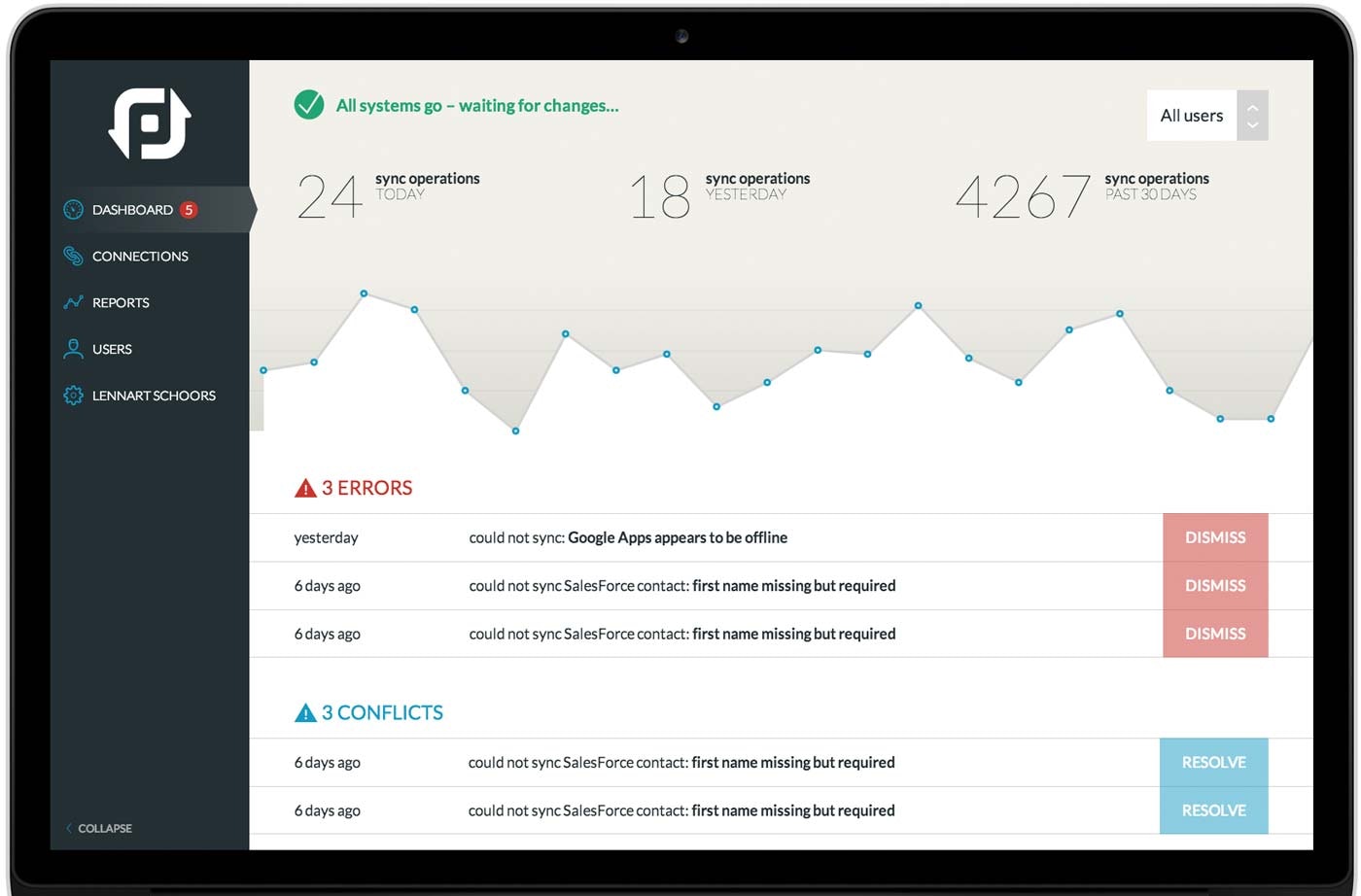Click the 3 ERRORS heading
The height and width of the screenshot is (896, 1361).
366,488
